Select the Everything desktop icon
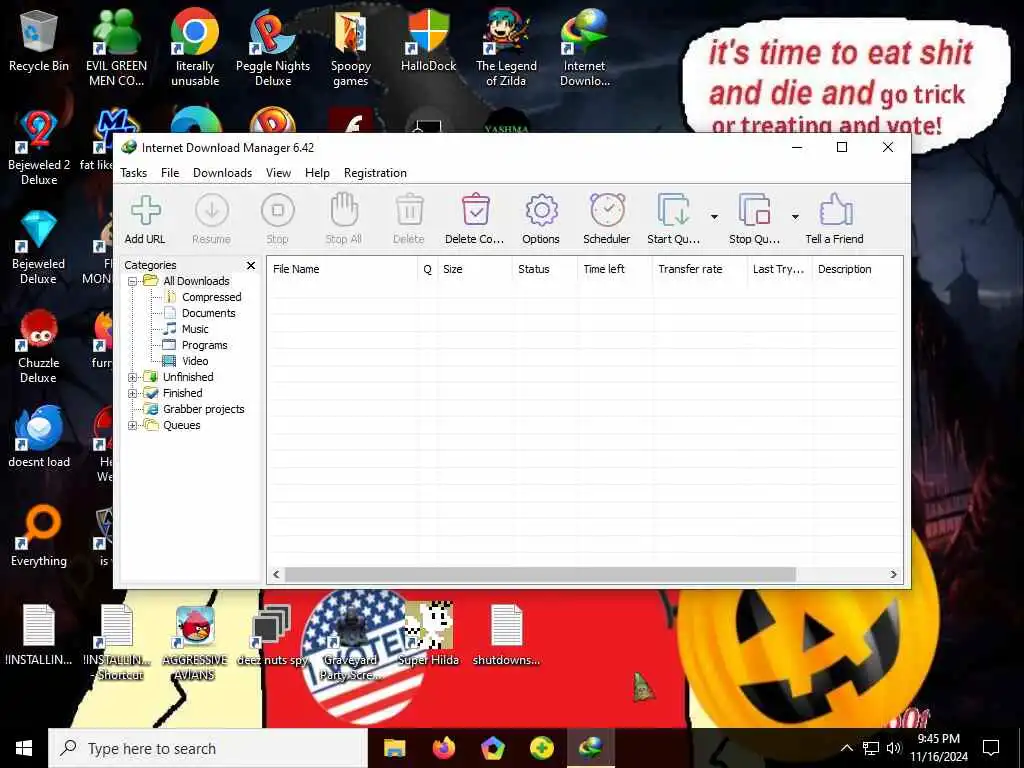The width and height of the screenshot is (1024, 768). pos(39,536)
